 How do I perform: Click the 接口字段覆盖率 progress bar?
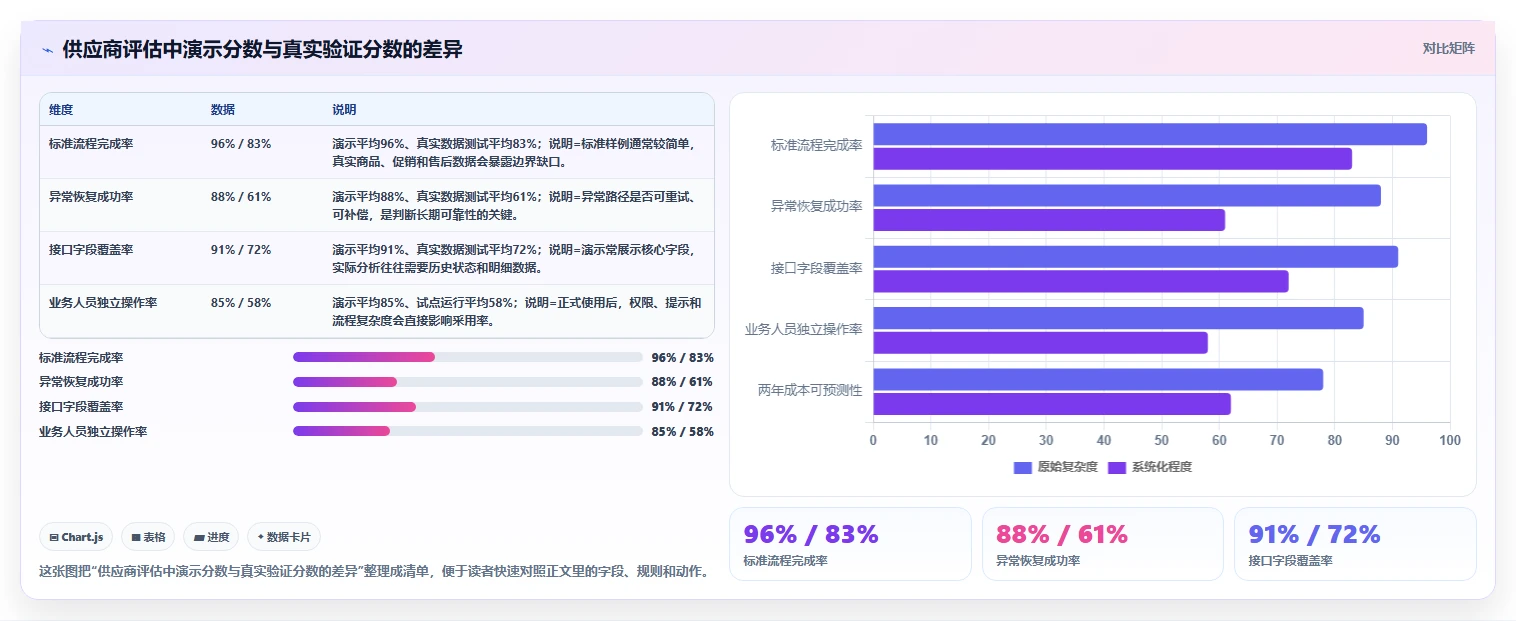tap(468, 407)
